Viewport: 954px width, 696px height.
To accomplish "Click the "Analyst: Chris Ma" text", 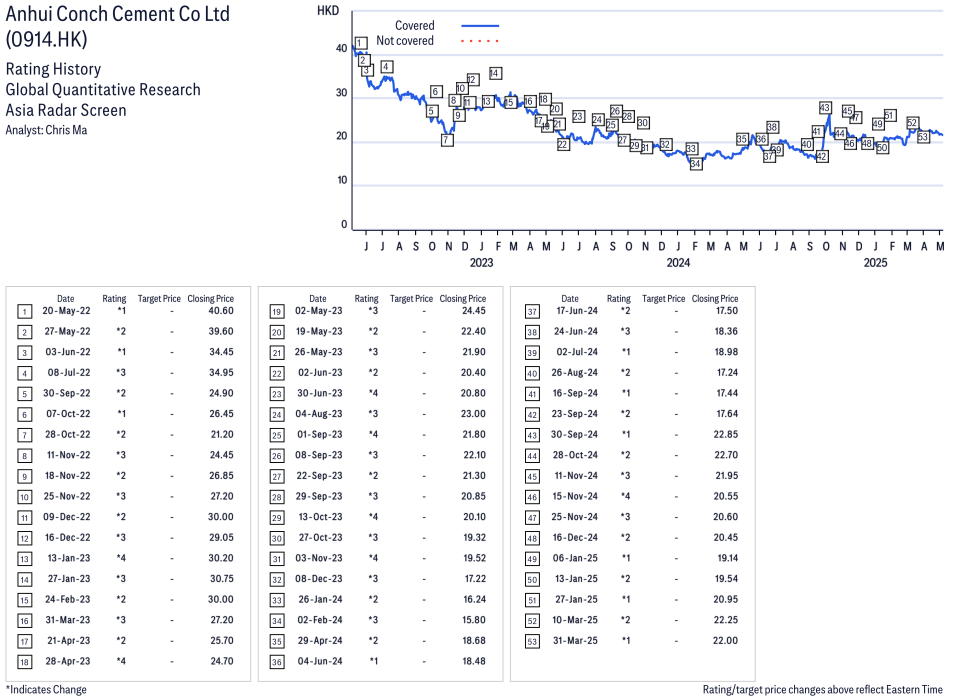I will pos(46,130).
